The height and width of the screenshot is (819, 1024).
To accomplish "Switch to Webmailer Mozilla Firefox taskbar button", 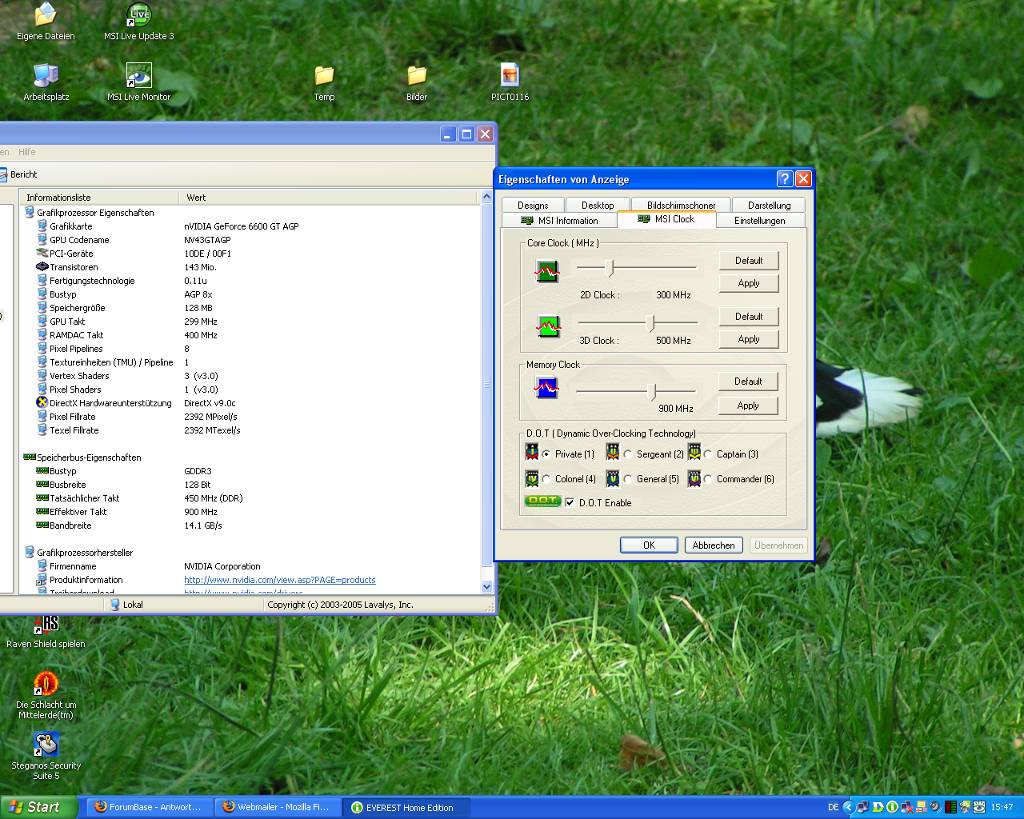I will (x=277, y=807).
